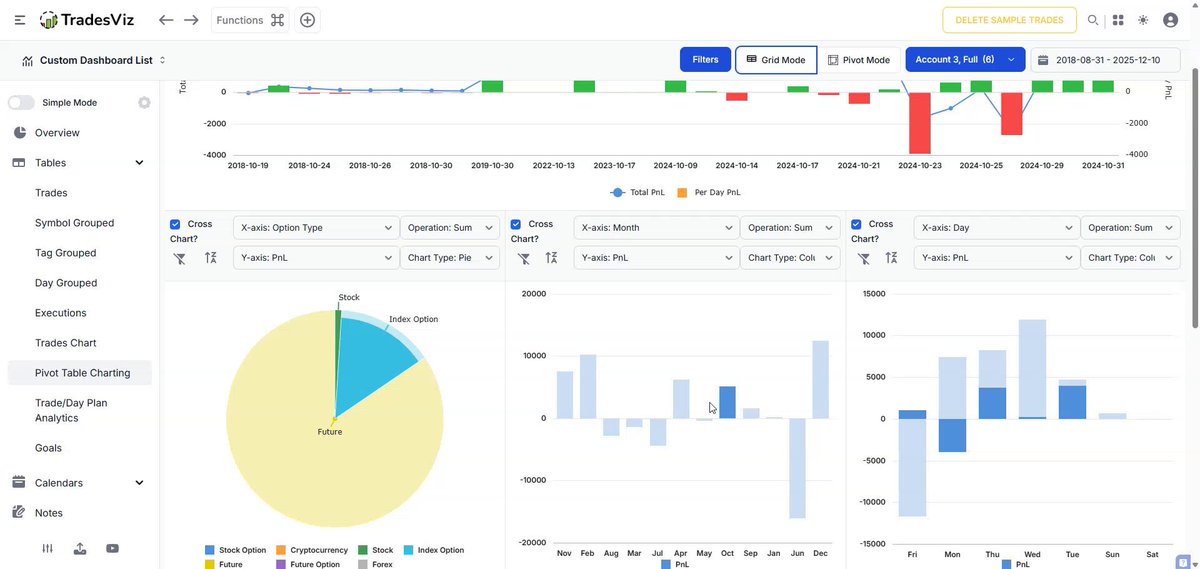This screenshot has width=1200, height=569.
Task: Switch to Pivot Mode
Action: pyautogui.click(x=859, y=60)
